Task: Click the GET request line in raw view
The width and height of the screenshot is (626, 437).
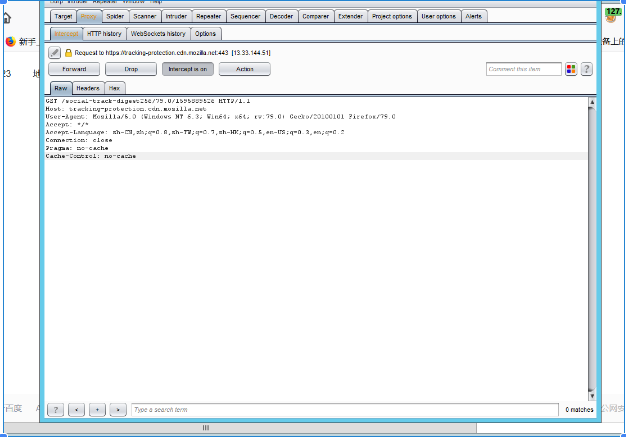Action: 148,101
